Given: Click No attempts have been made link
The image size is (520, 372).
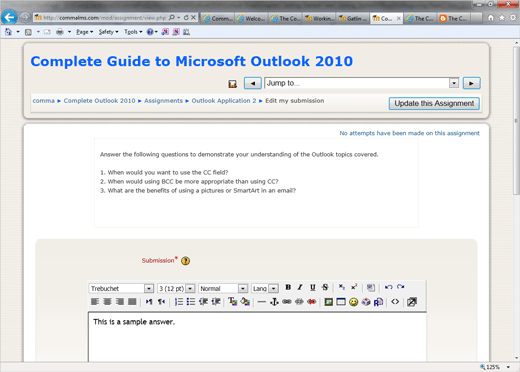Looking at the screenshot, I should pyautogui.click(x=409, y=133).
